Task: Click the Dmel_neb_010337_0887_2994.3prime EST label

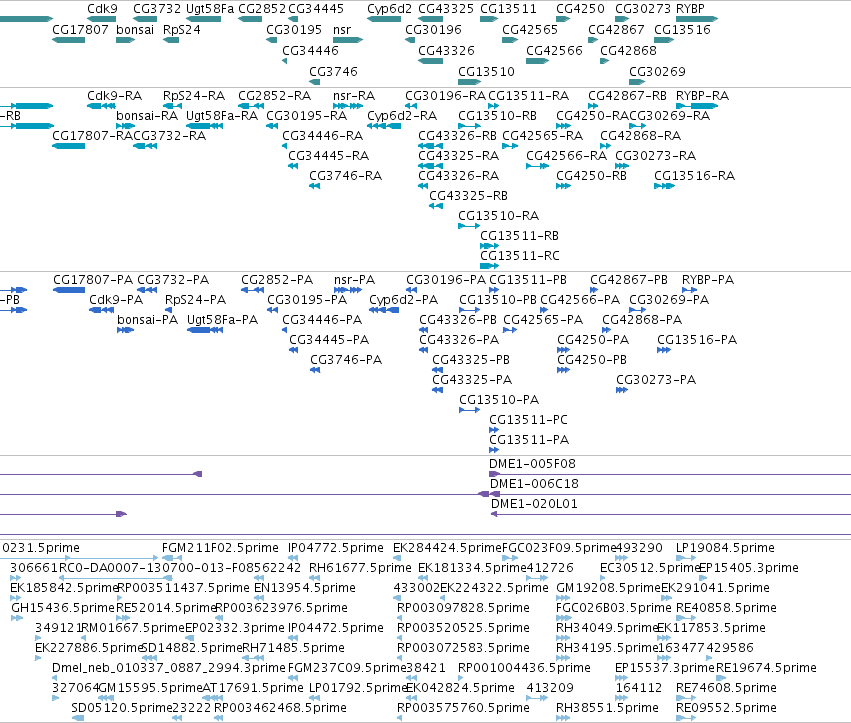Action: (x=169, y=668)
